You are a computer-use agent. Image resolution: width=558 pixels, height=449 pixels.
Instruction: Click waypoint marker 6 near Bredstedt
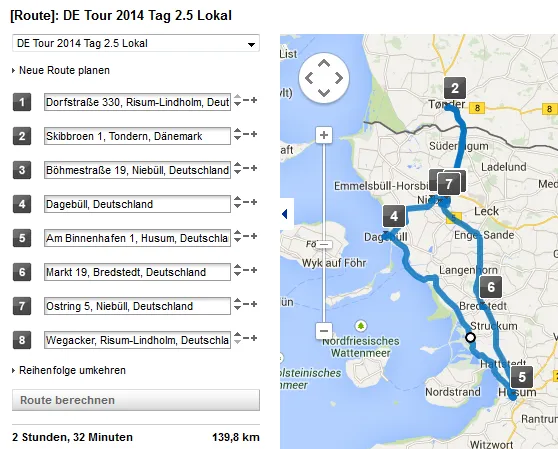coord(491,287)
